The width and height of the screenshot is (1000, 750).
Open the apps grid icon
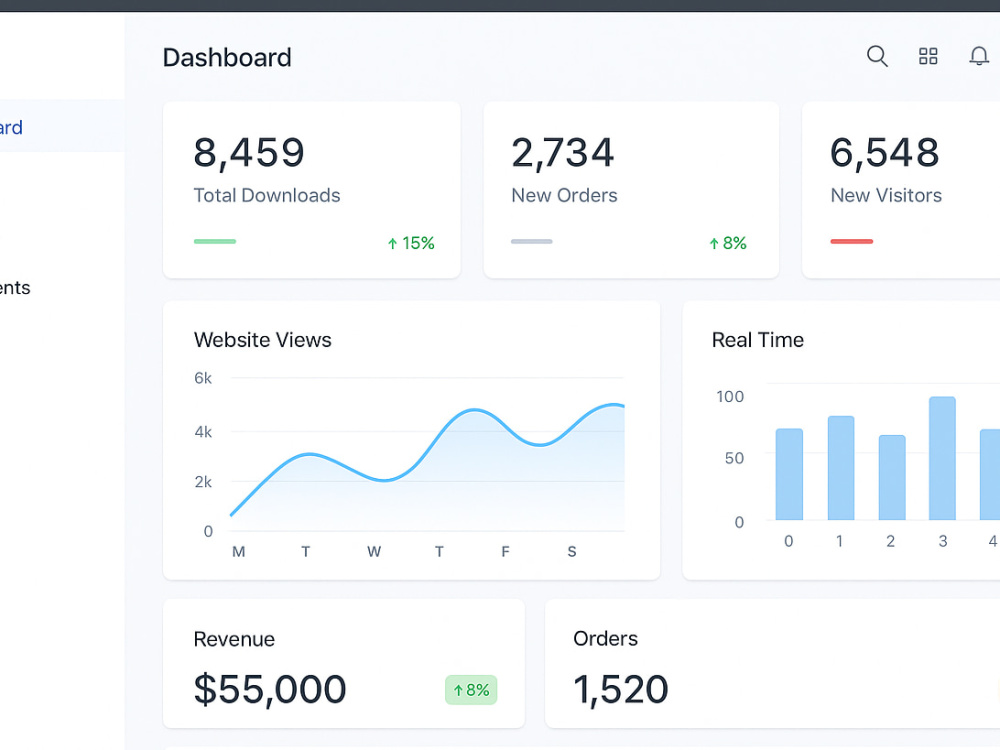click(928, 56)
